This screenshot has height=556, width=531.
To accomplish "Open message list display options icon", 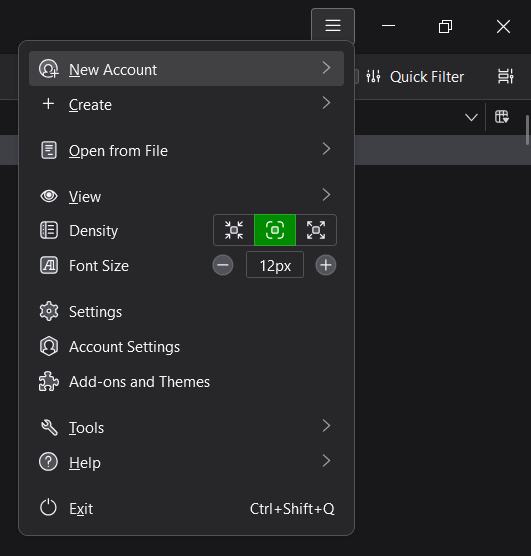I will (x=505, y=76).
